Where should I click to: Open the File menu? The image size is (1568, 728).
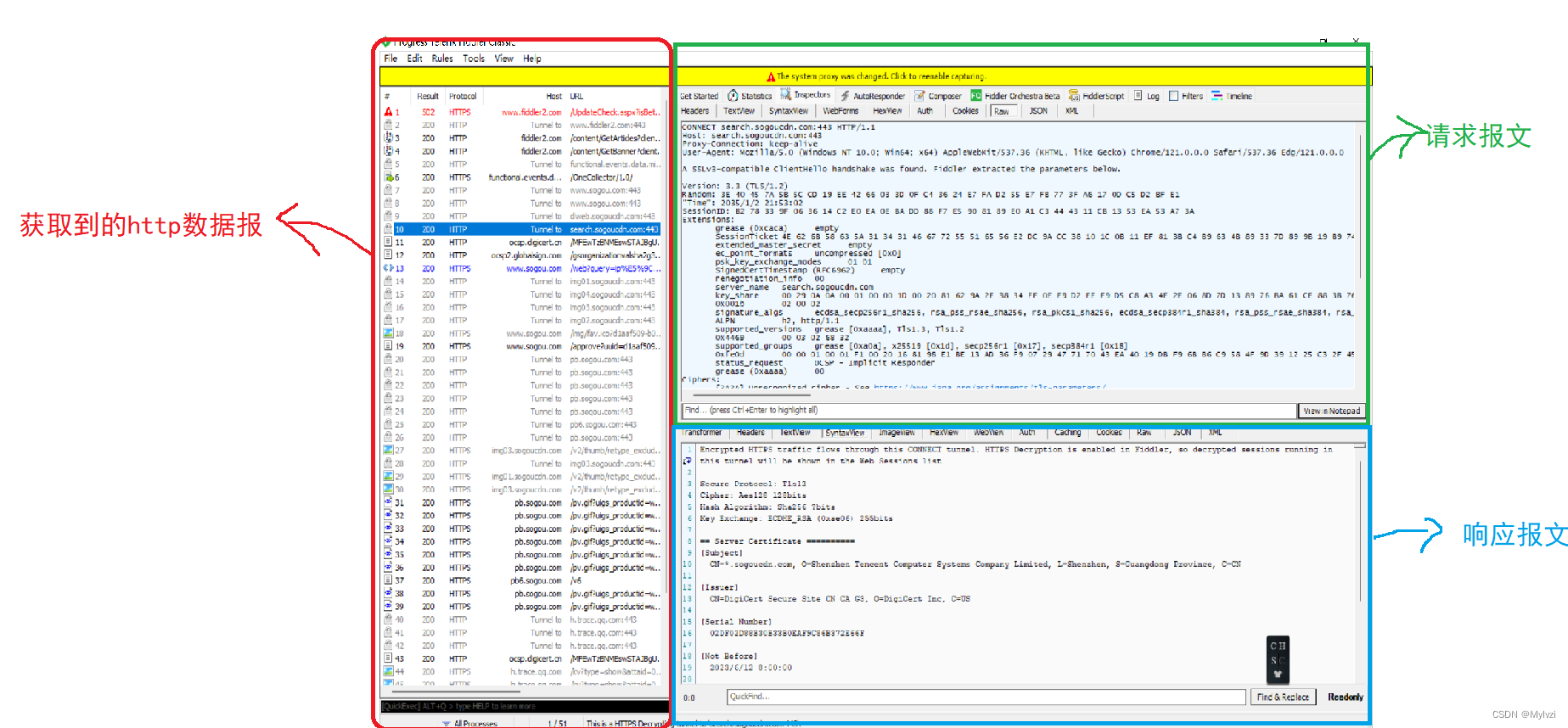(391, 59)
